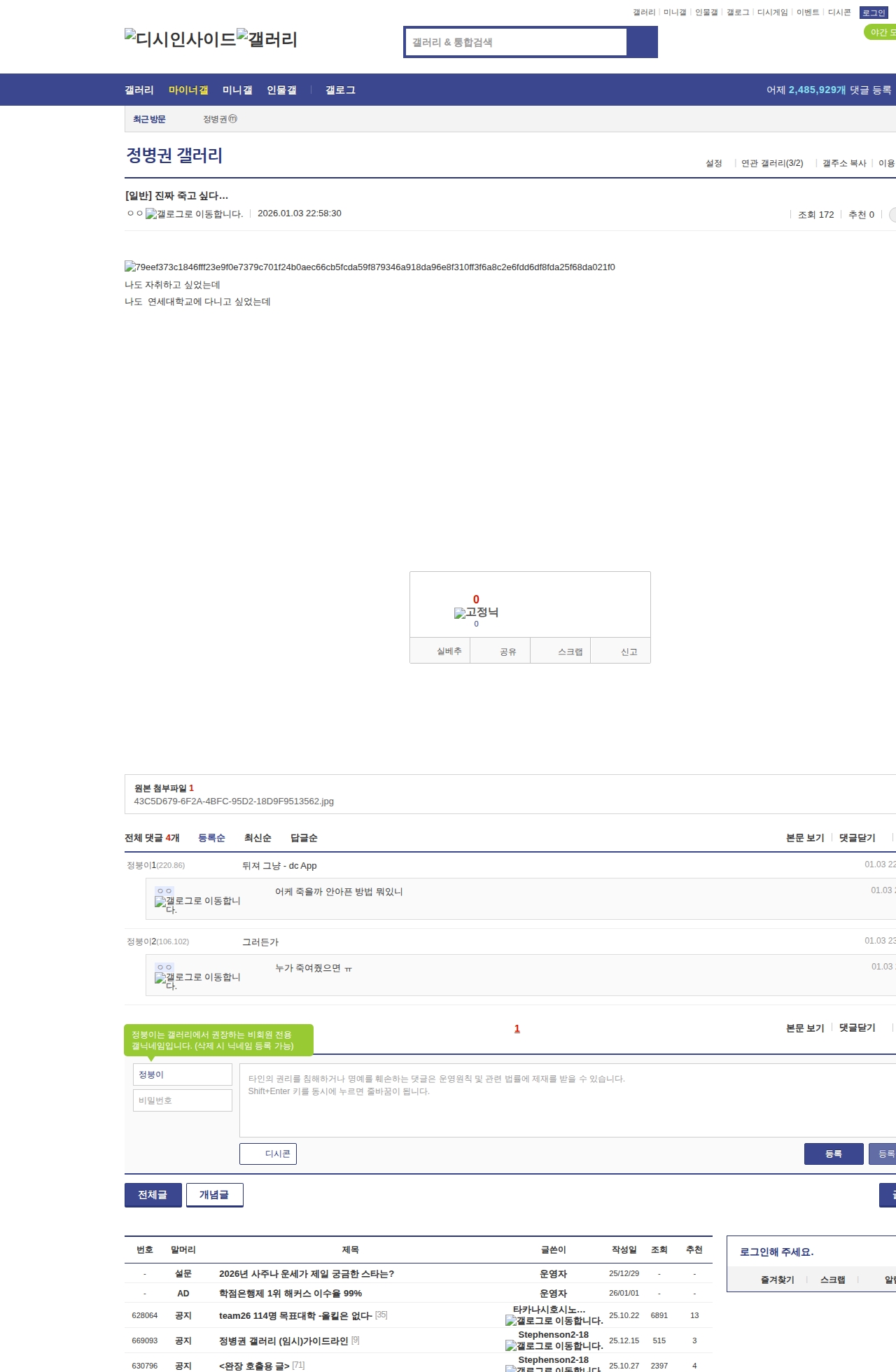Open 연관 갤러리(3/2)

(x=772, y=163)
